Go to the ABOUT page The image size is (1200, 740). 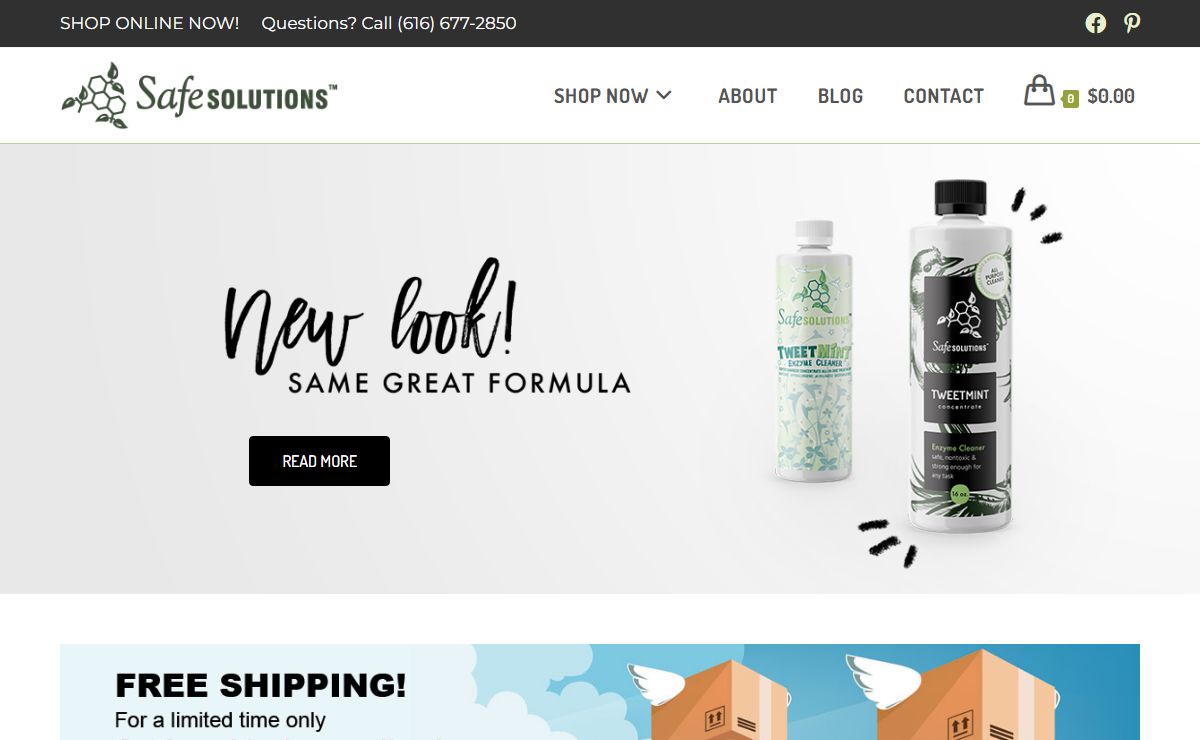[x=747, y=96]
